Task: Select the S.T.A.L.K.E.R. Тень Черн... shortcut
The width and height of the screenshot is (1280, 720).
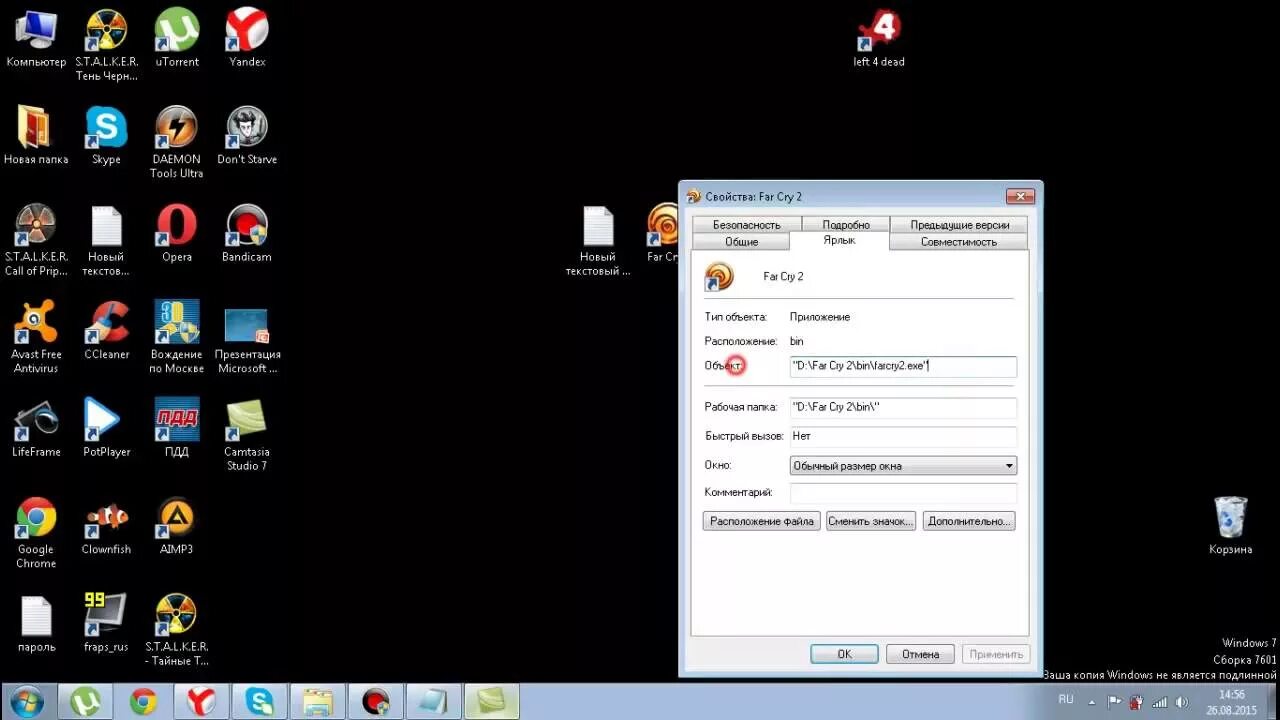Action: tap(107, 46)
